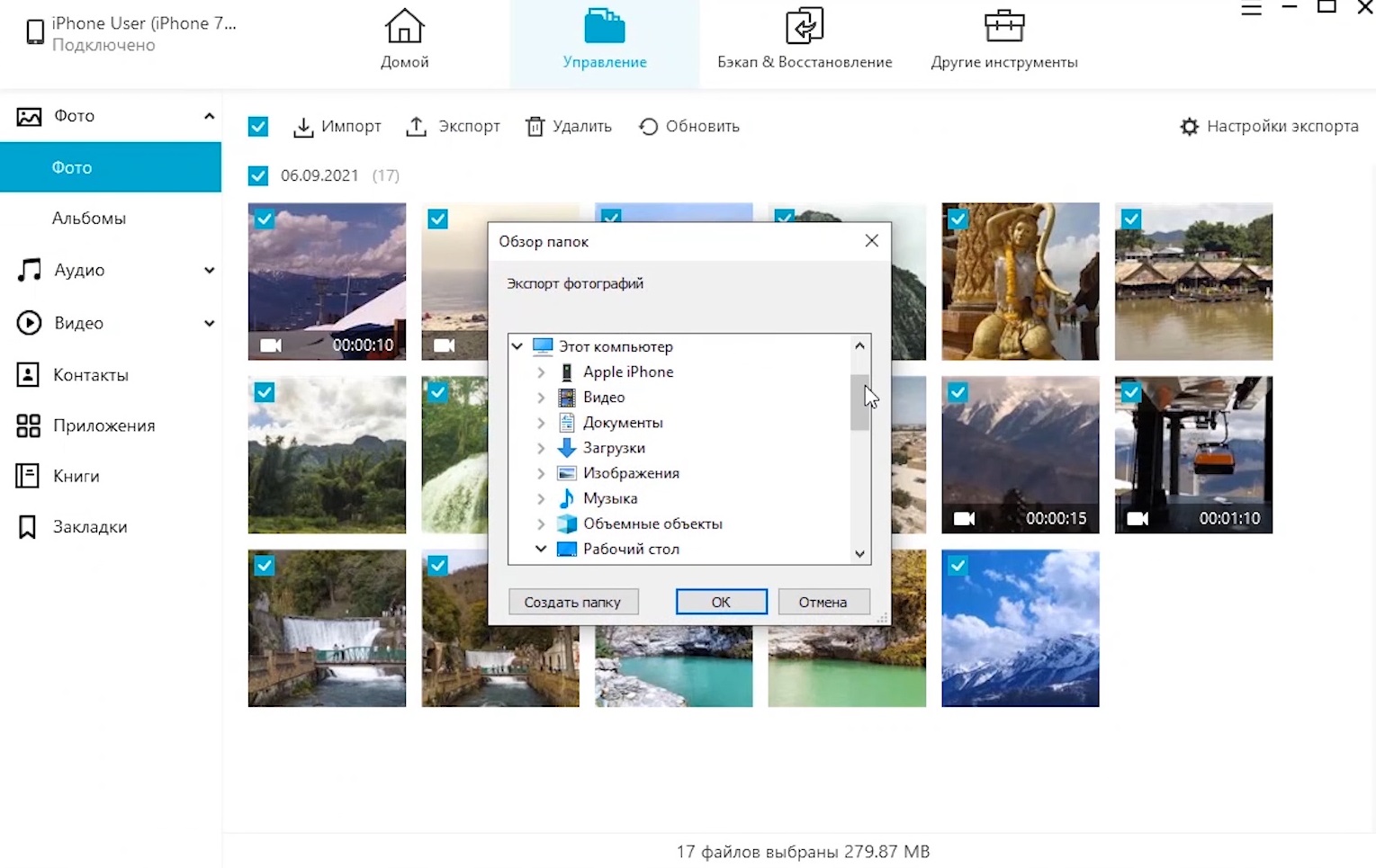Expand the Аудио sidebar section arrow
This screenshot has height=868, width=1376.
[x=209, y=271]
